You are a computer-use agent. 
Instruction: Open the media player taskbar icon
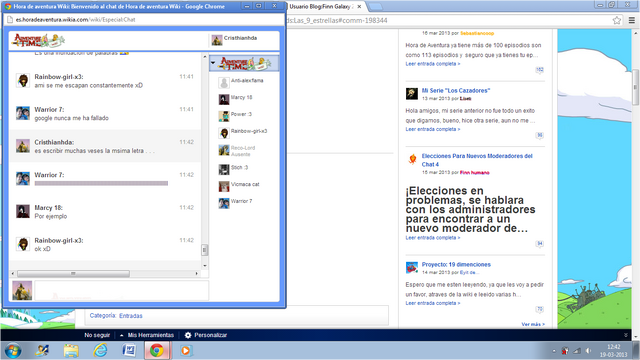point(185,351)
